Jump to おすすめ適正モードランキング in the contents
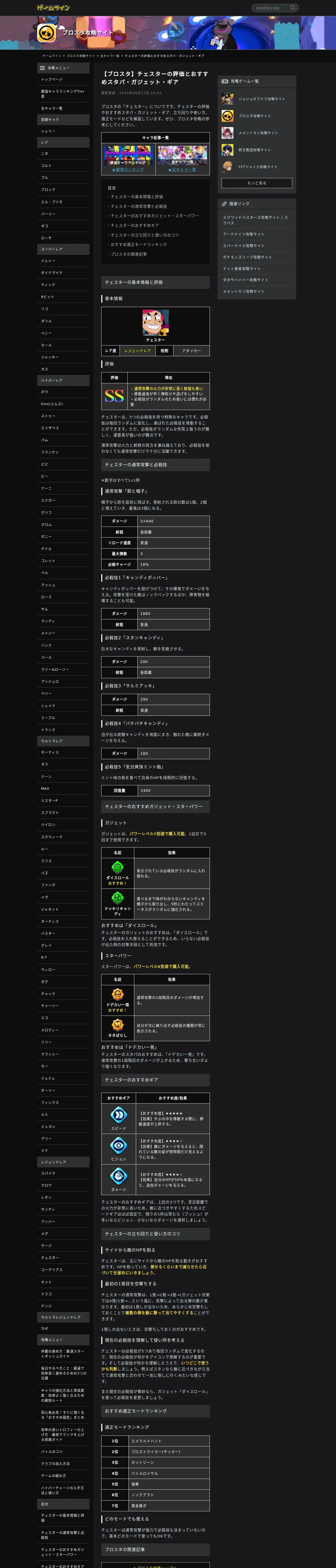This screenshot has height=1568, width=336. (138, 245)
